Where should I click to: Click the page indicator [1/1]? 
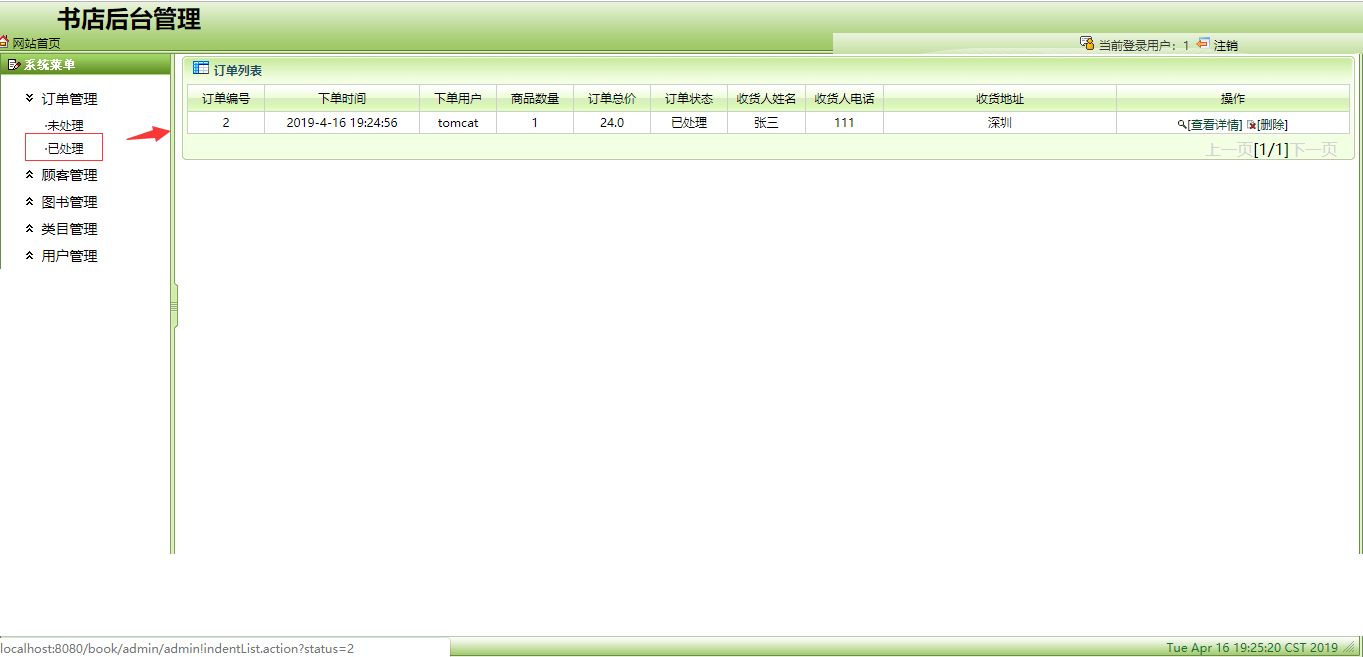(x=1271, y=150)
